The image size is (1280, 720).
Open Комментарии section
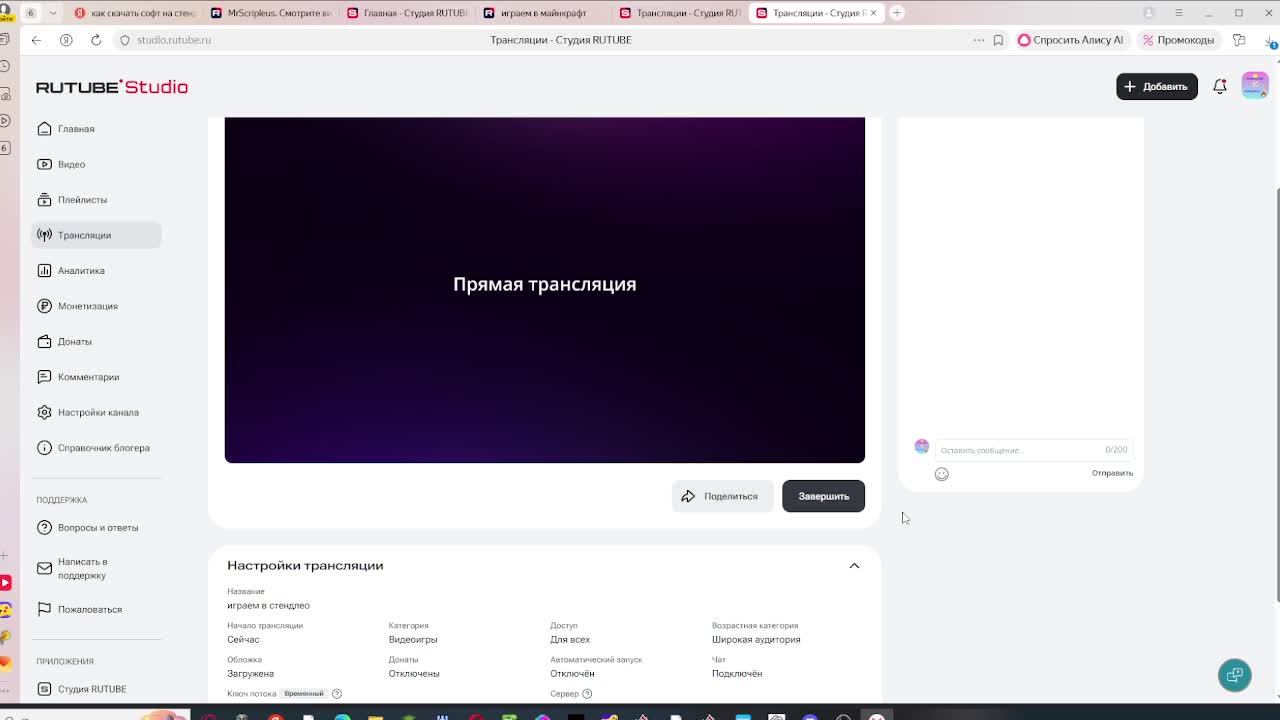[96, 377]
